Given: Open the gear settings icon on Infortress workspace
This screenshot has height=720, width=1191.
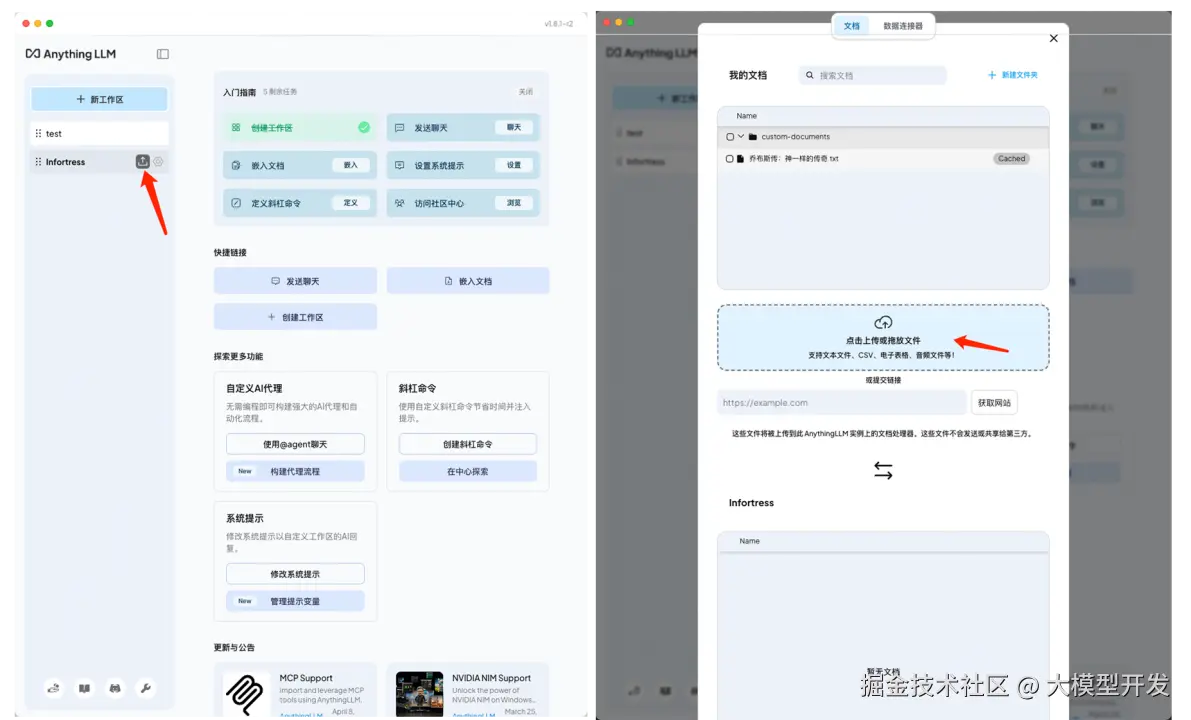Looking at the screenshot, I should click(x=158, y=161).
